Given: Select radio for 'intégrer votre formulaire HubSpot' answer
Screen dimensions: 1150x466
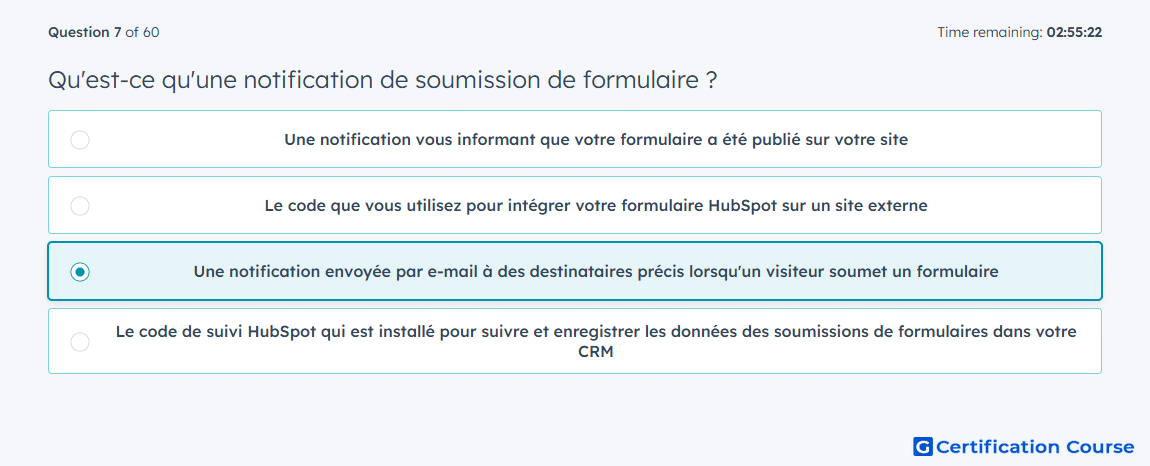Looking at the screenshot, I should click(80, 206).
